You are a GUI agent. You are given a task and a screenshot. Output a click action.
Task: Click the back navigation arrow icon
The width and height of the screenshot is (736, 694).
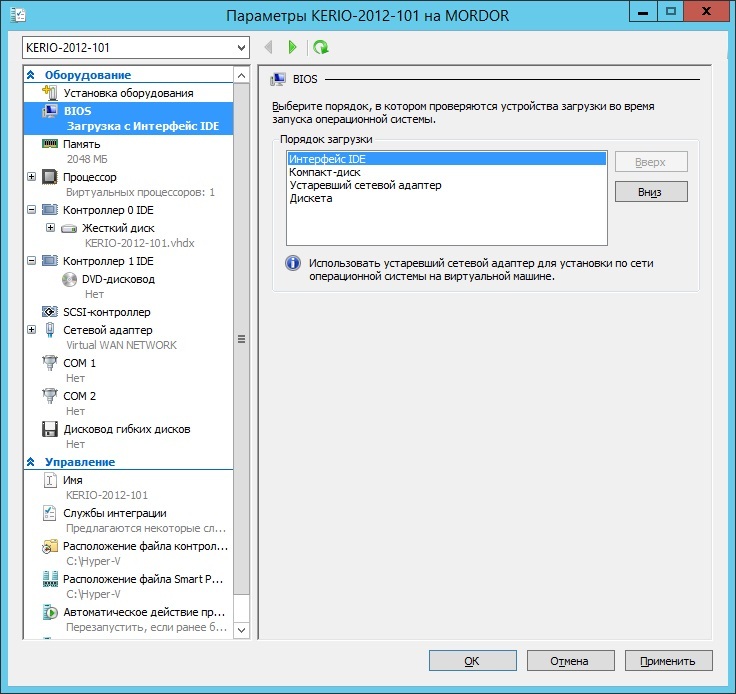point(268,47)
